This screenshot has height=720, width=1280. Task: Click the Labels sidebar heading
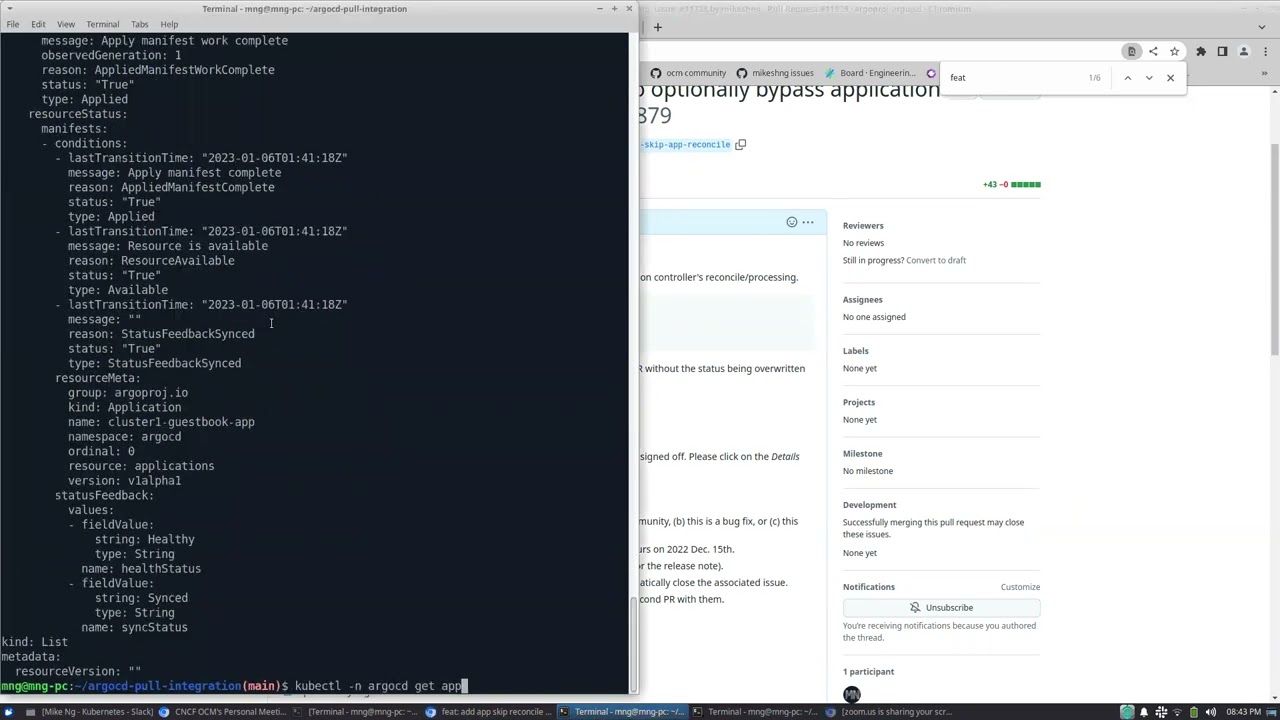pos(855,351)
